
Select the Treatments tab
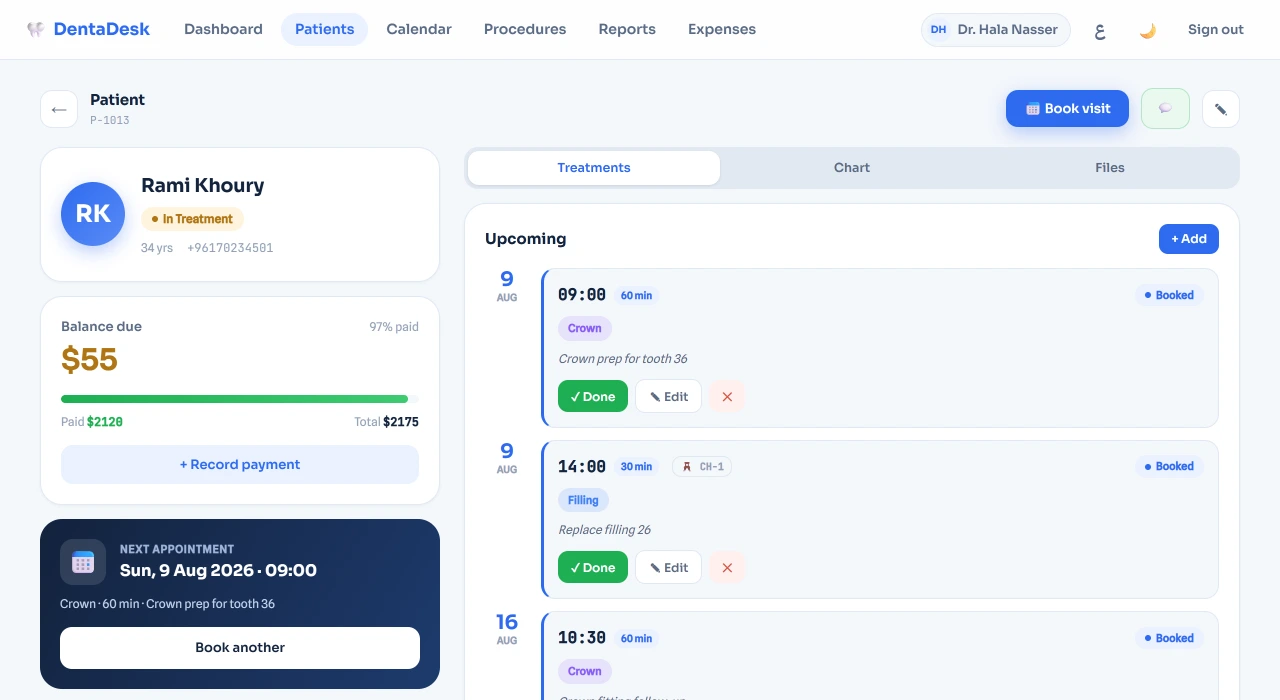point(594,168)
